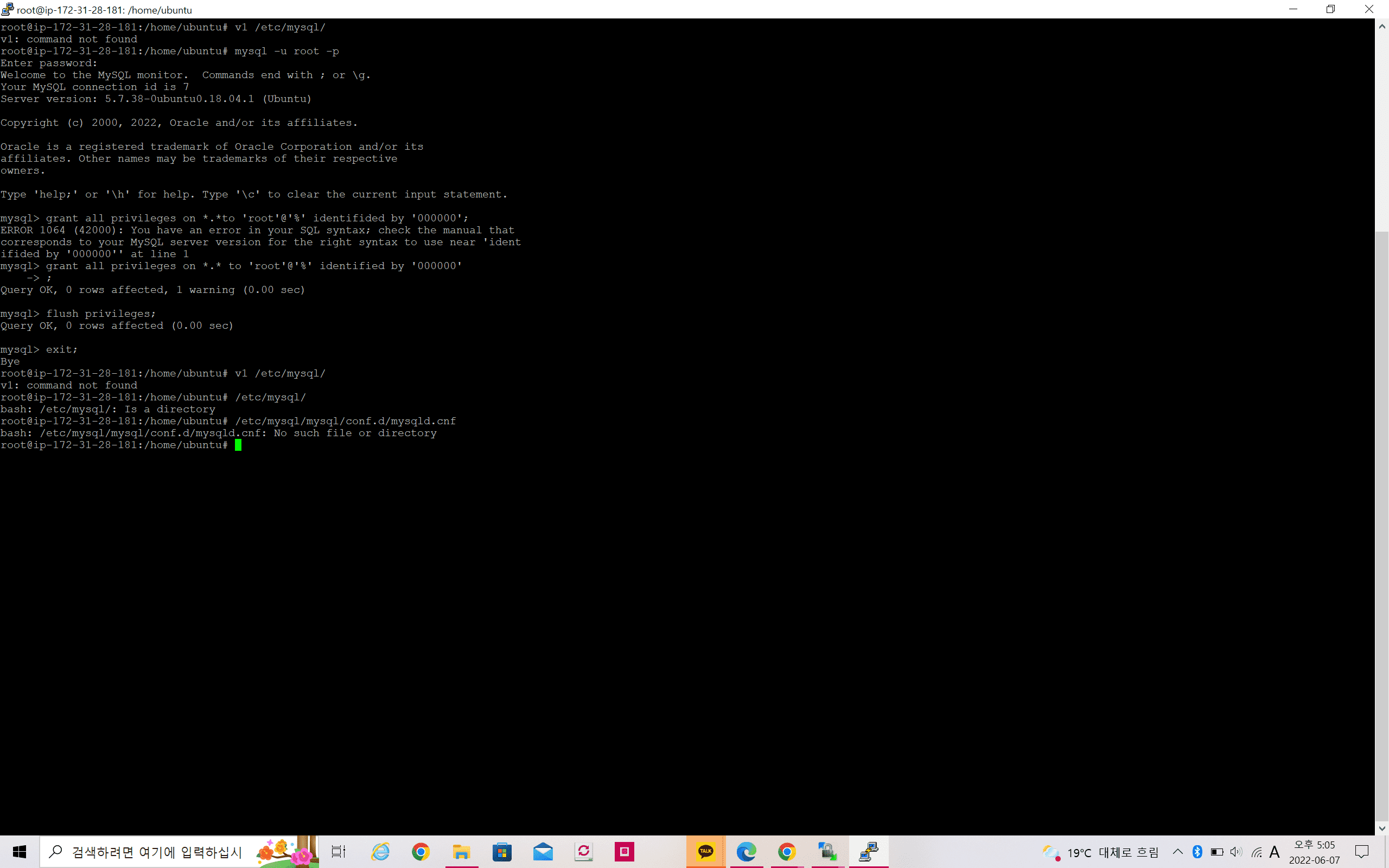Open the PuTTY system menu icon
Image resolution: width=1389 pixels, height=868 pixels.
[8, 9]
